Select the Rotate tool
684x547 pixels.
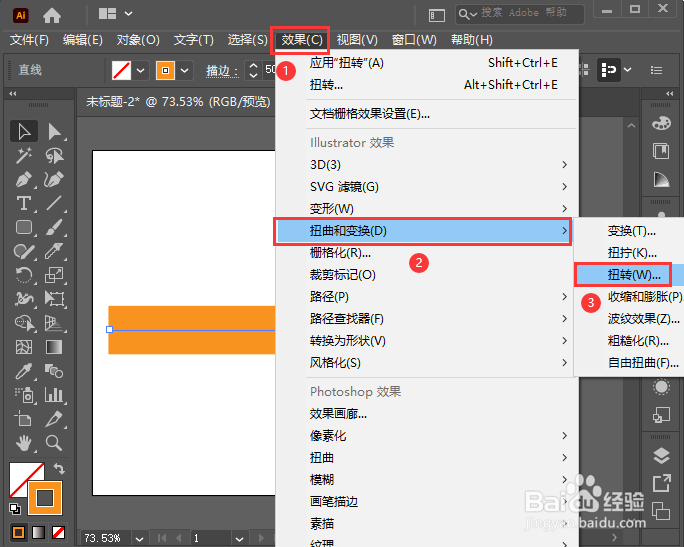tap(24, 275)
